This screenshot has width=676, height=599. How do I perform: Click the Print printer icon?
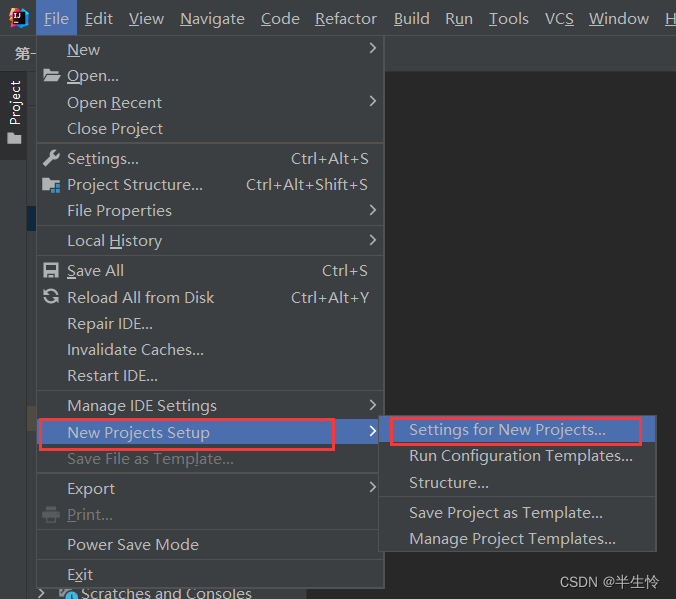[x=51, y=514]
